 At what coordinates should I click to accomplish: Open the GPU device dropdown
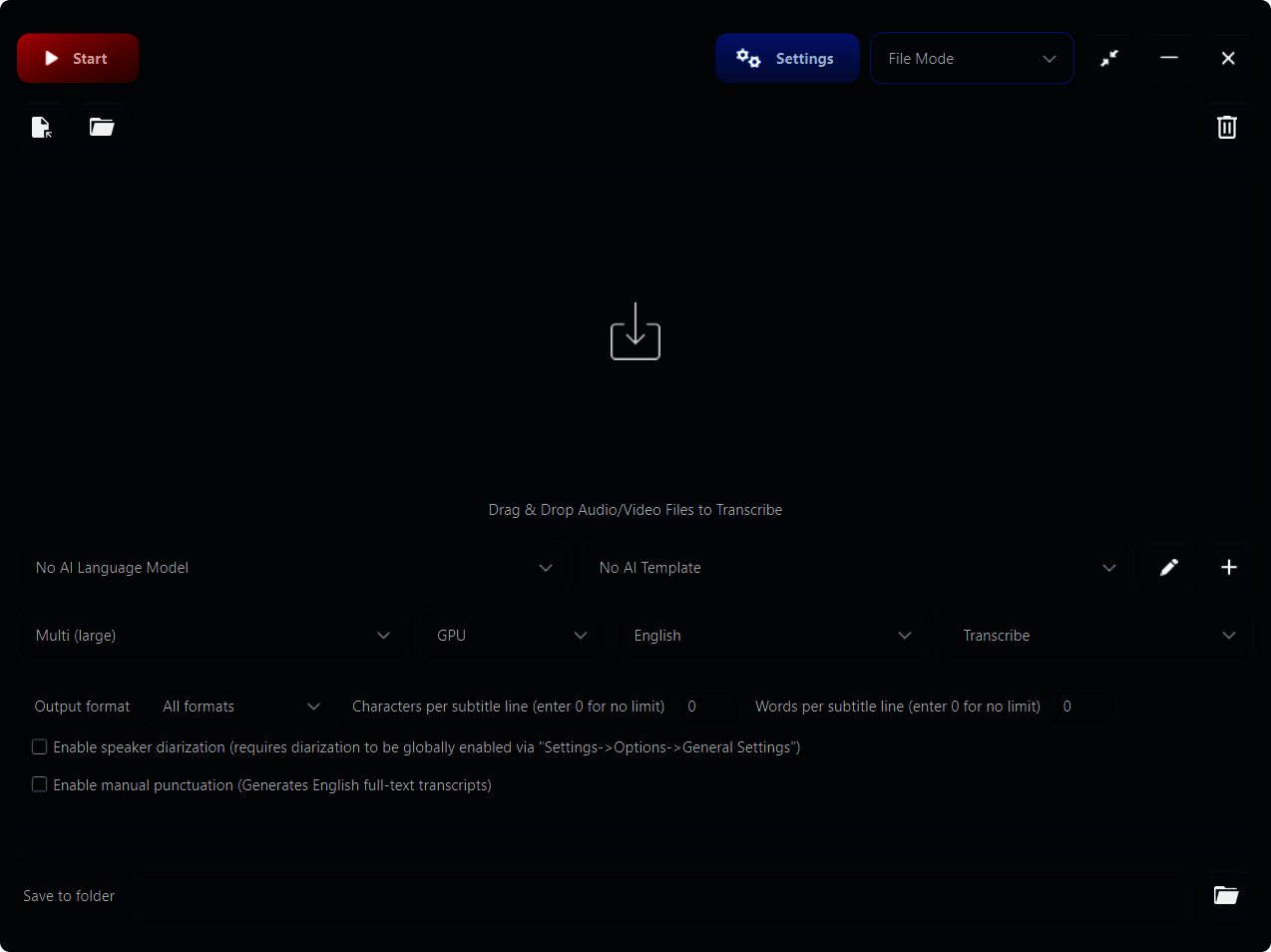point(511,636)
